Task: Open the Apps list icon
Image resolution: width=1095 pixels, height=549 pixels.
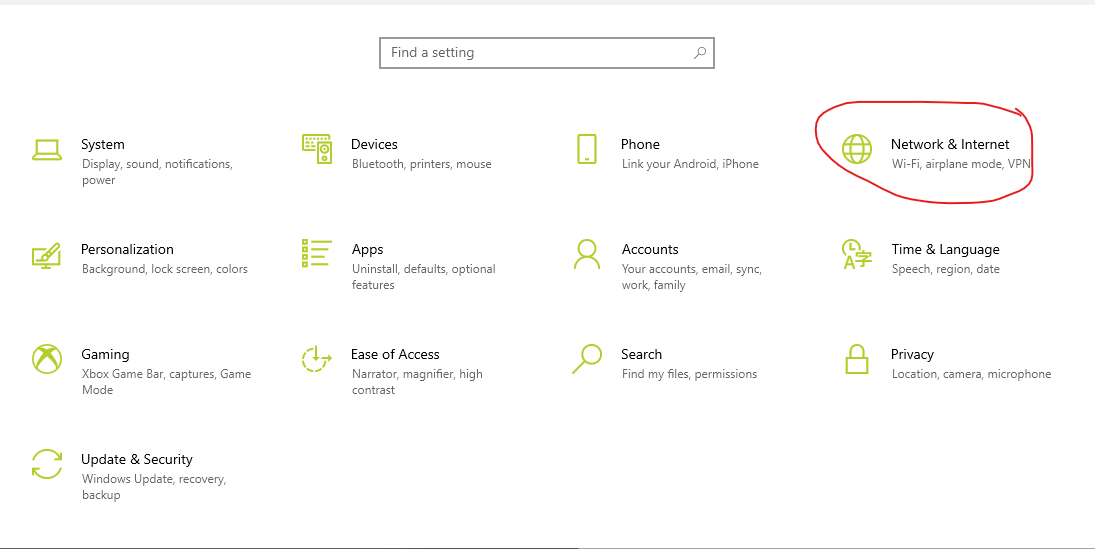Action: pyautogui.click(x=316, y=253)
